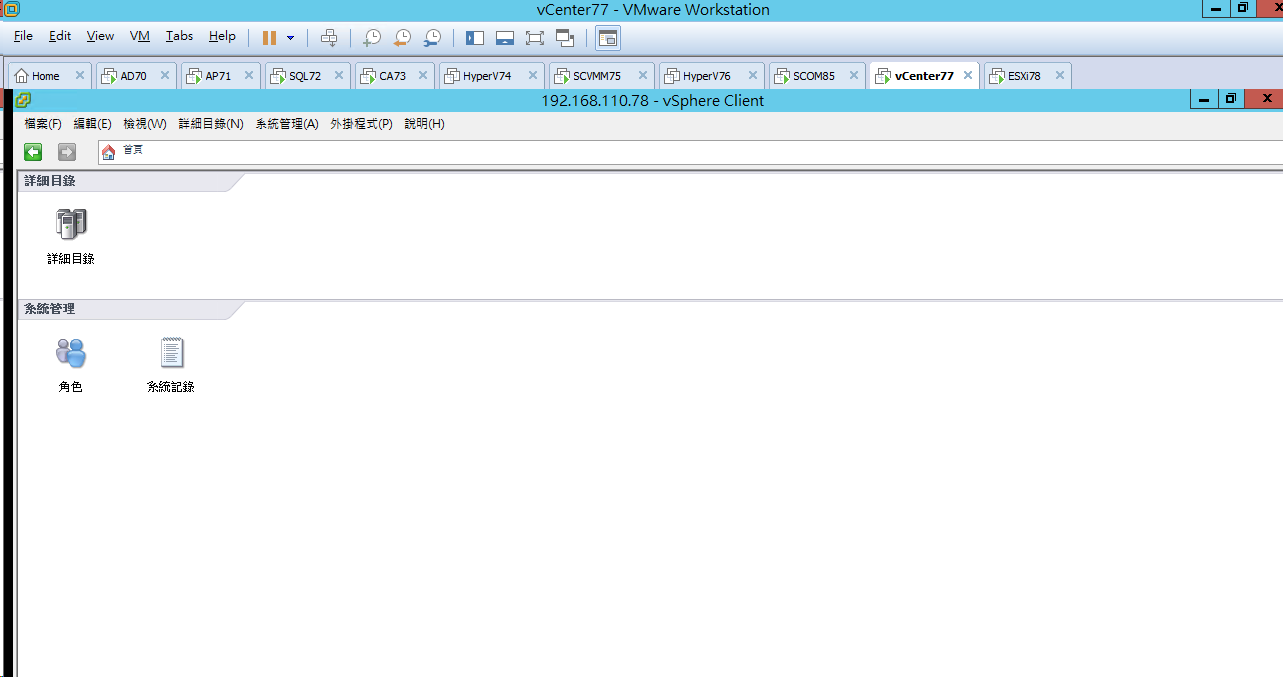The image size is (1283, 677).
Task: Close the AP71 tab
Action: (x=249, y=75)
